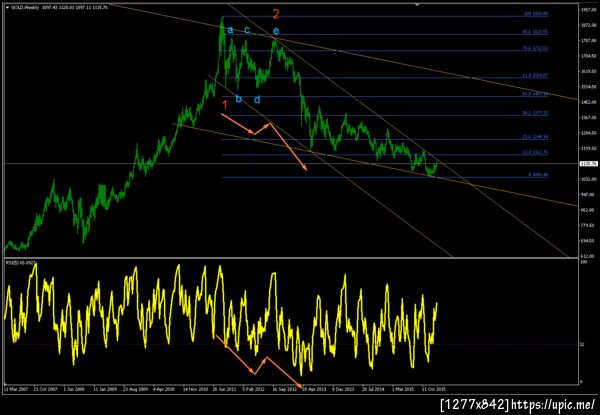Click the 11 Jan 2009 date label
This screenshot has width=600, height=415.
click(x=106, y=389)
